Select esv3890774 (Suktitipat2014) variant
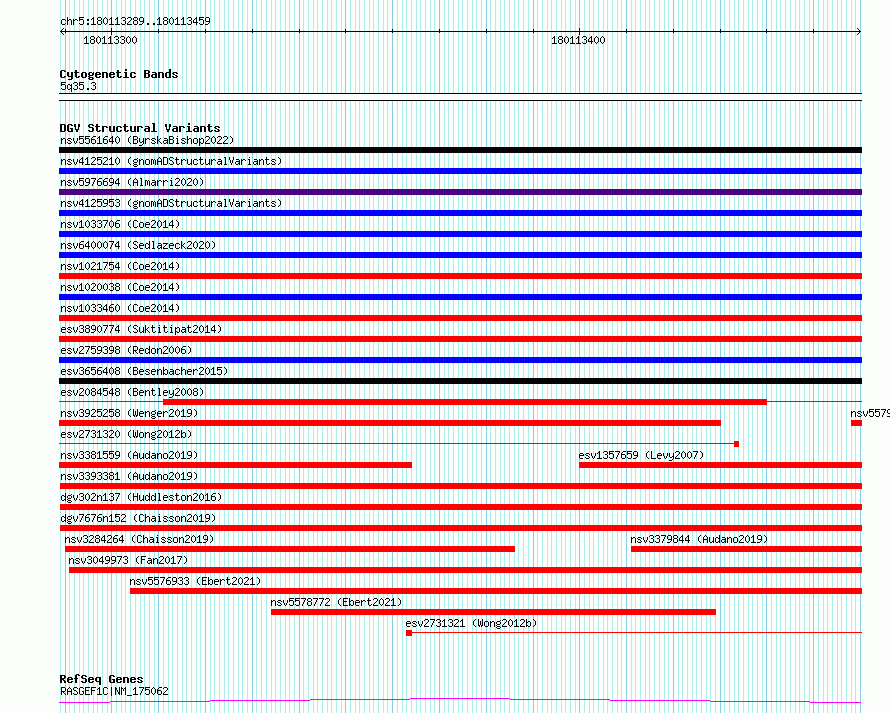The image size is (890, 713). 141,329
